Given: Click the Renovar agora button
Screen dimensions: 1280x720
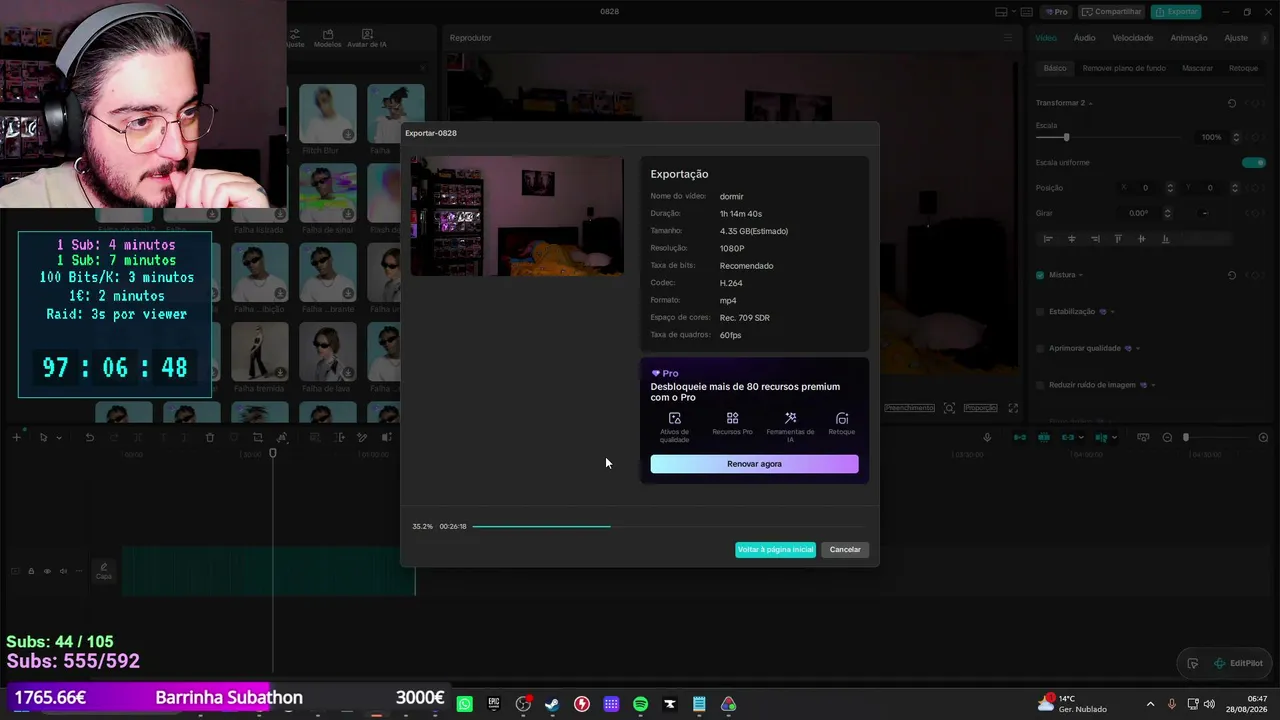Looking at the screenshot, I should click(x=754, y=464).
